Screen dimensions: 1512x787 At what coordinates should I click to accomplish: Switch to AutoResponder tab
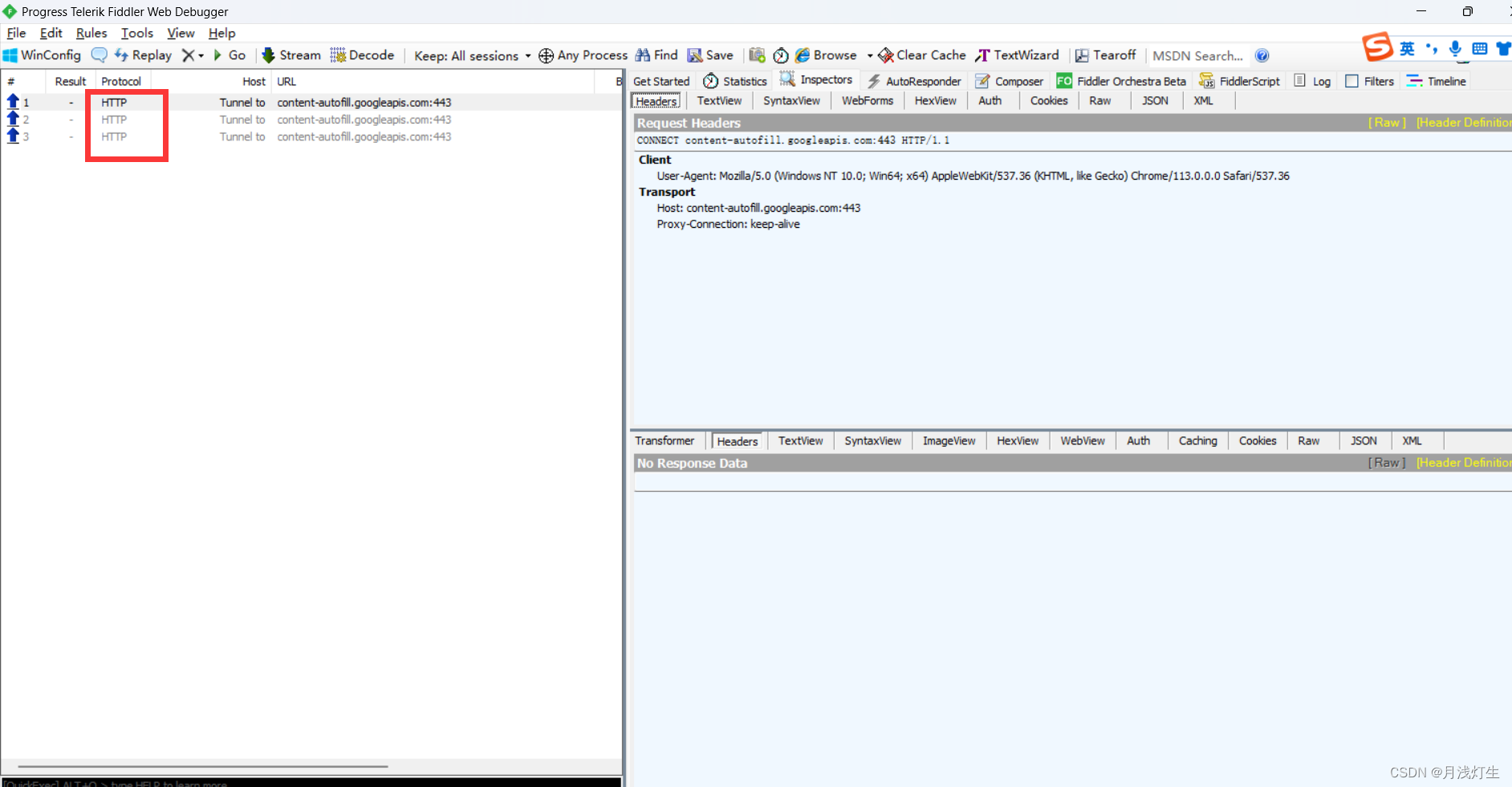[914, 81]
